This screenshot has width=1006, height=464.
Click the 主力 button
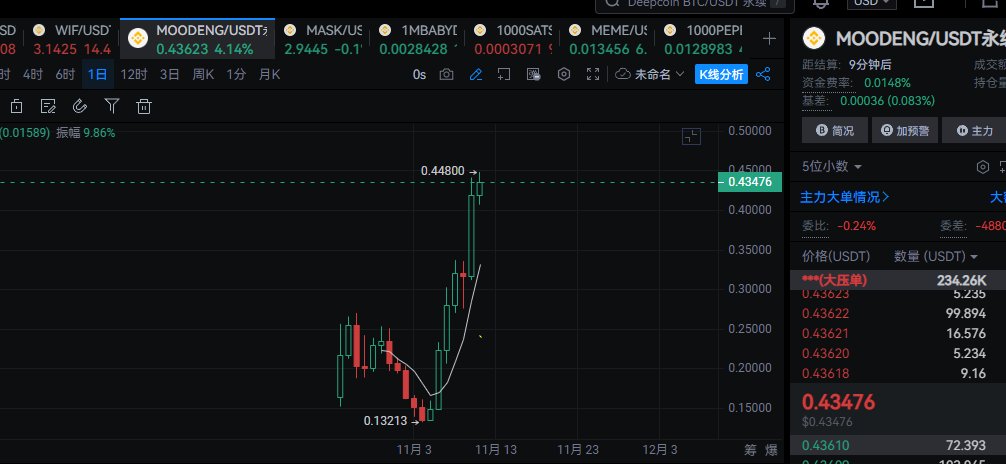coord(974,130)
